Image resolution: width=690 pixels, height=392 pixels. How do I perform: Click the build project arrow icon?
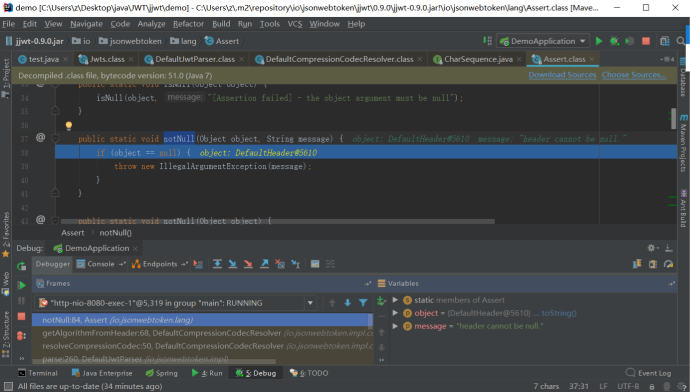(x=487, y=40)
